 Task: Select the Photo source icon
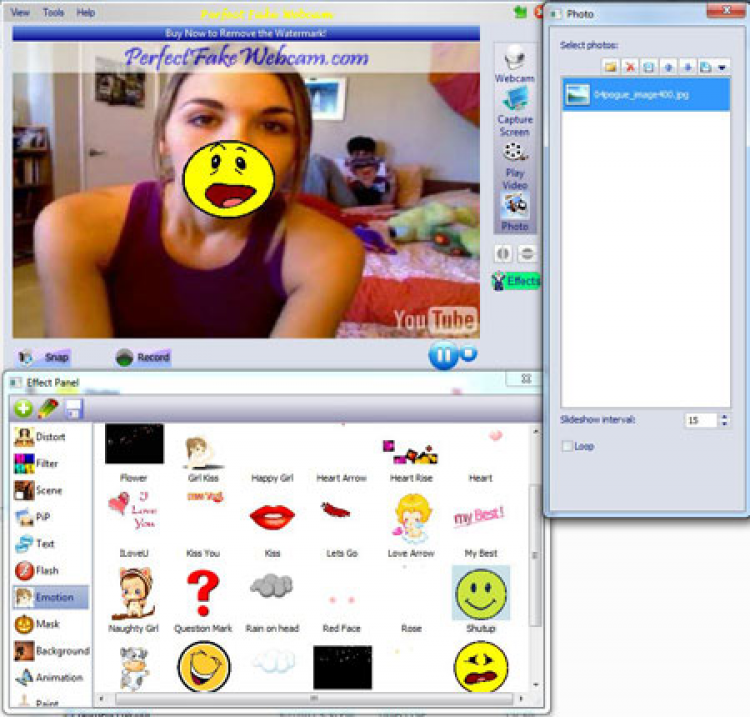[x=514, y=212]
